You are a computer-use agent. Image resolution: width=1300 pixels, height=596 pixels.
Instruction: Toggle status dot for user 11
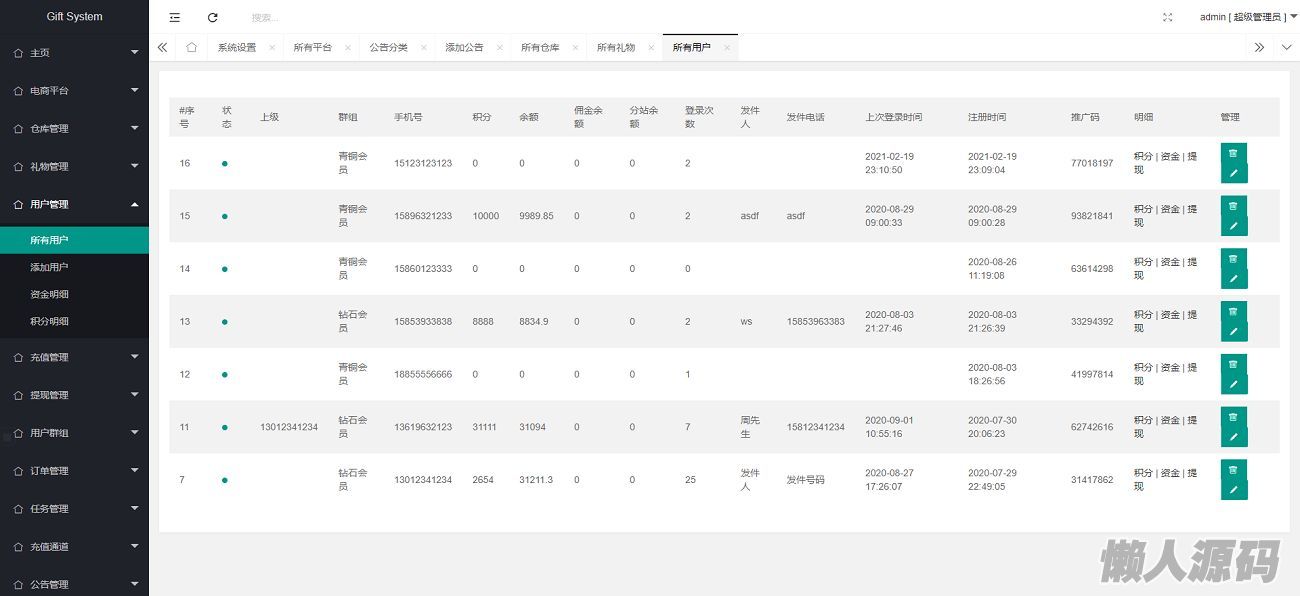click(x=224, y=427)
